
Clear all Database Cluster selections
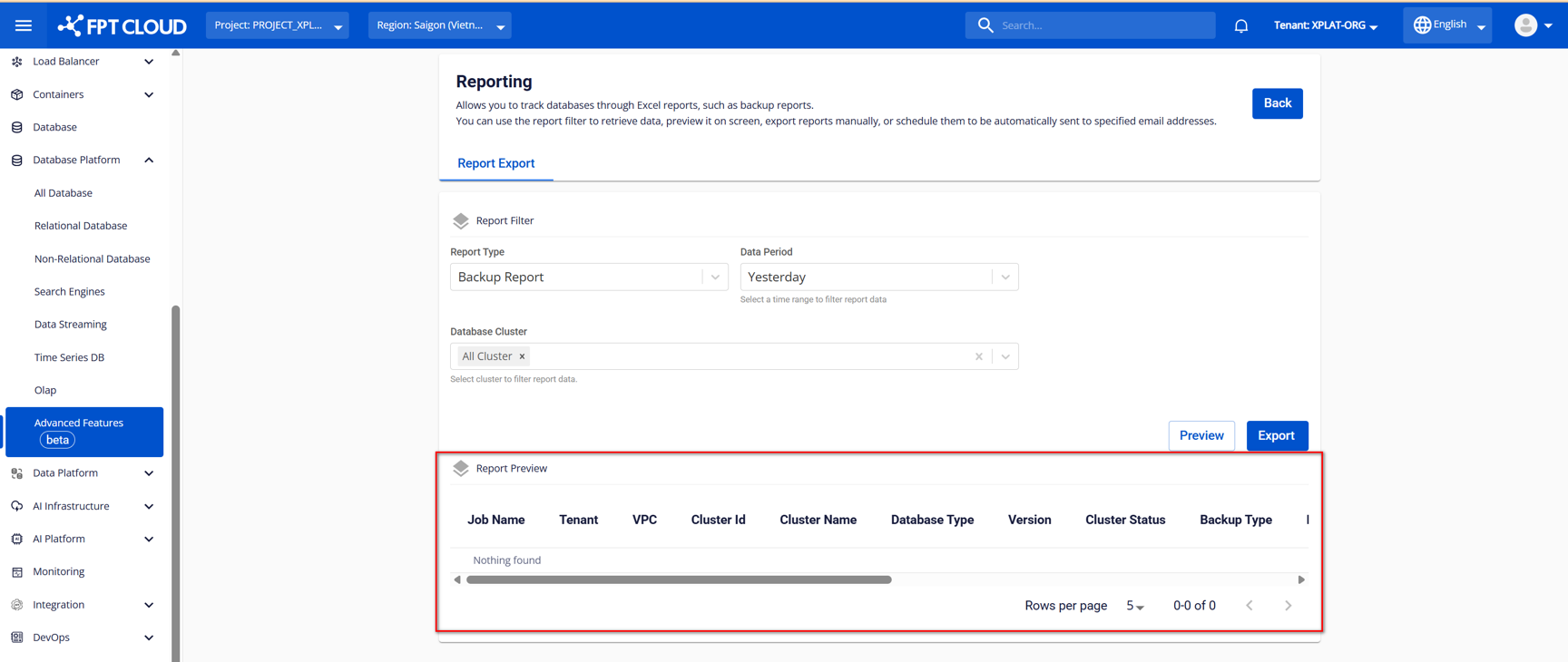click(979, 356)
